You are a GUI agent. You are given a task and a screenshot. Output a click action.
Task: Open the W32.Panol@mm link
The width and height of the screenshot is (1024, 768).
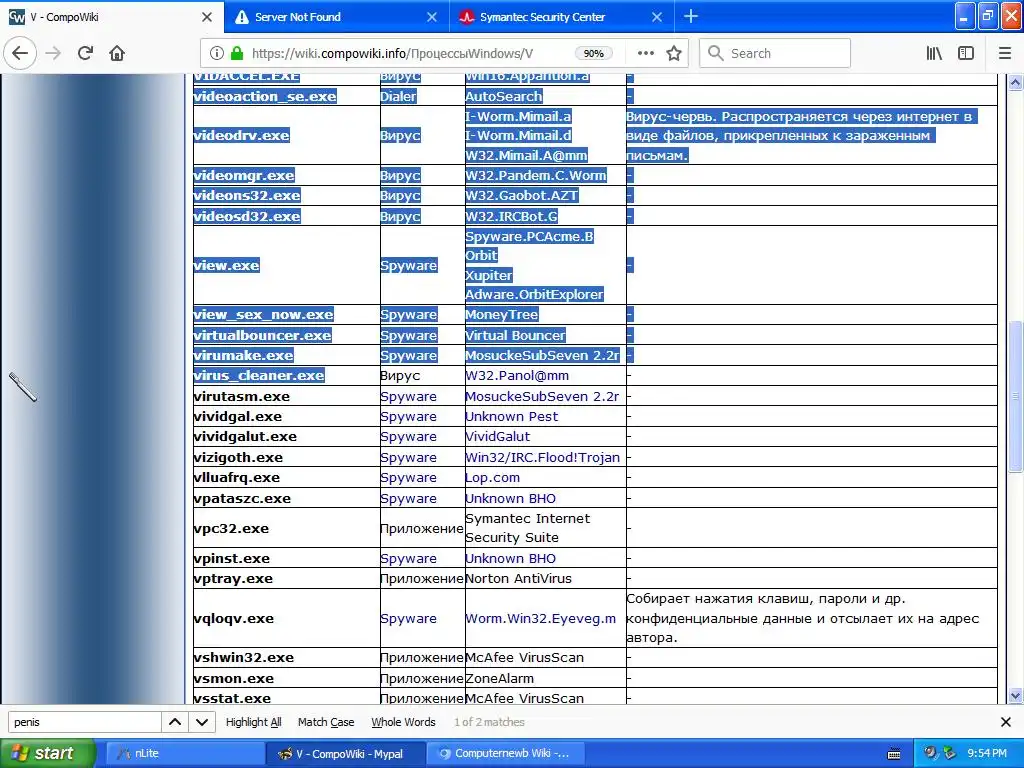pos(517,376)
